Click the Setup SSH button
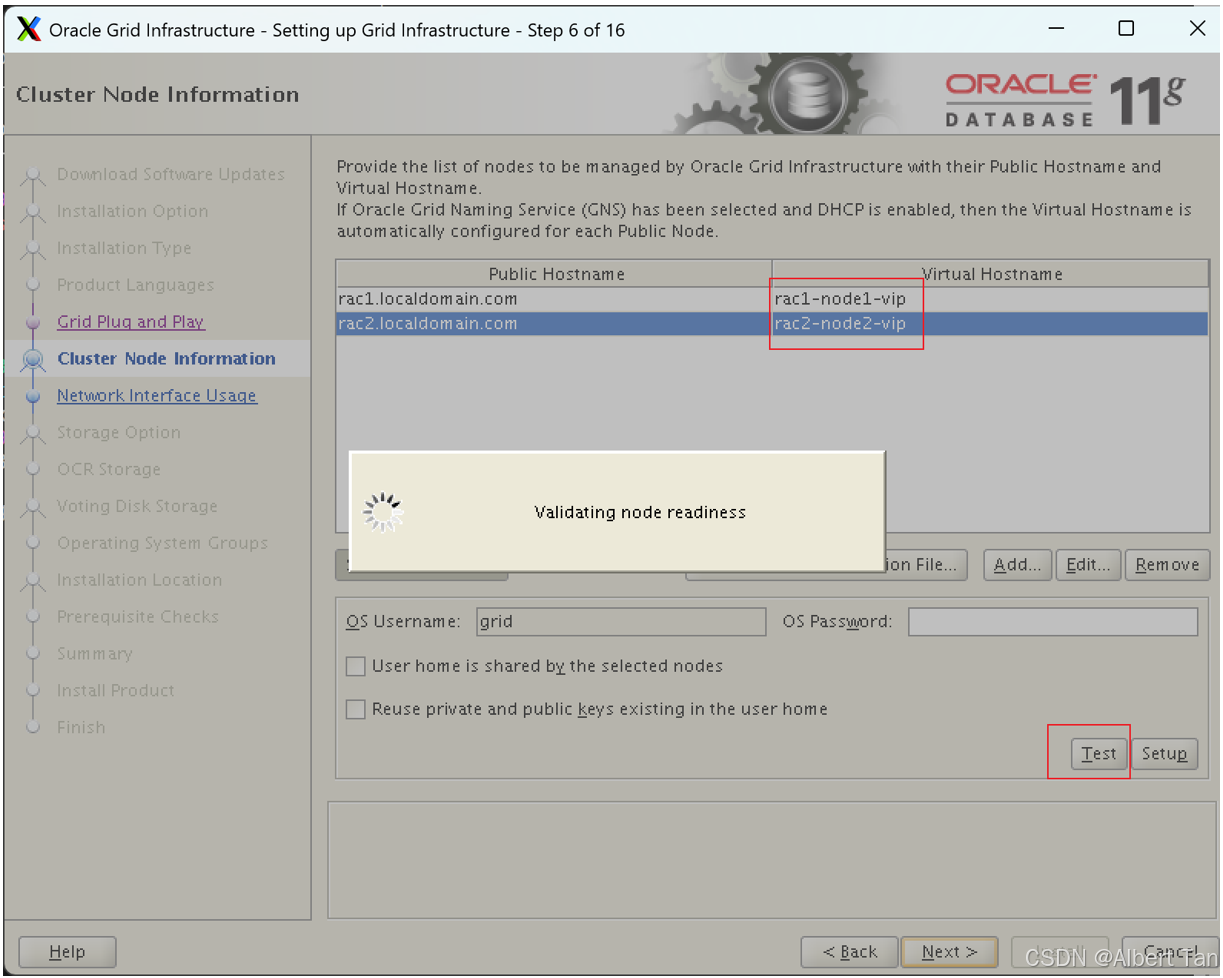The image size is (1223, 978). [1164, 754]
